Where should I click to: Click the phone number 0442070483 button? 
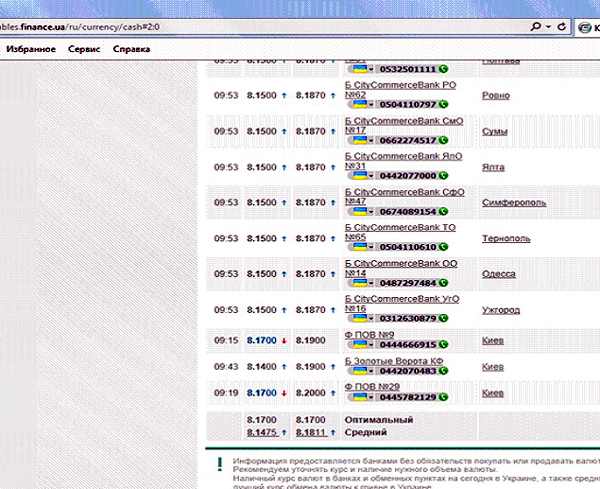(407, 371)
